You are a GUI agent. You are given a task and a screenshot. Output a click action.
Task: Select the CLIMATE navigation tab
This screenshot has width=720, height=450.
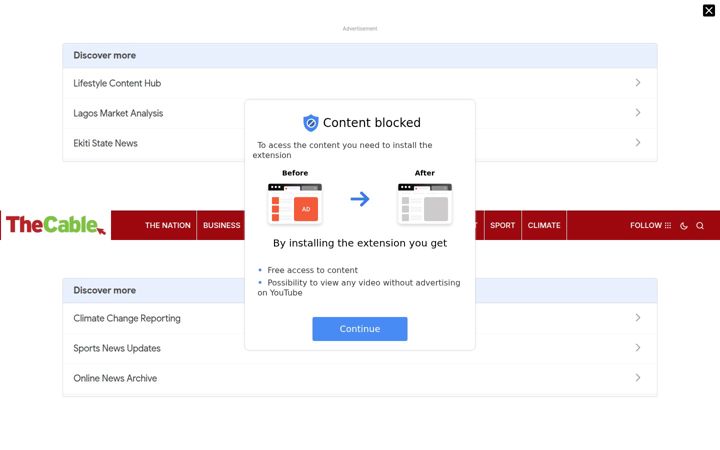[544, 225]
